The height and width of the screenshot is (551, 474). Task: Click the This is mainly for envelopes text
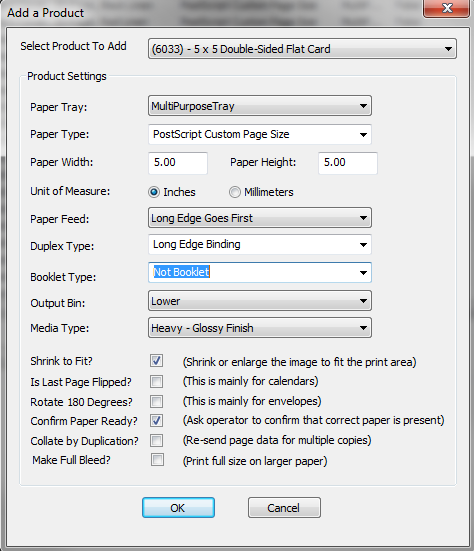point(252,401)
